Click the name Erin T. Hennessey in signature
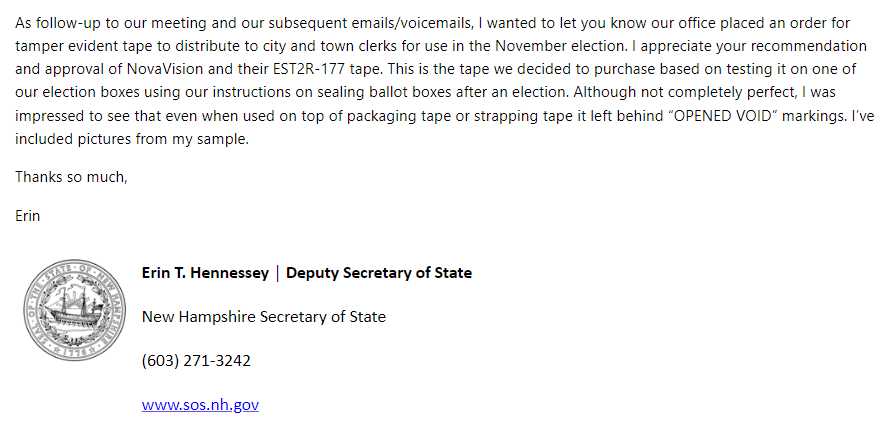 pos(205,273)
